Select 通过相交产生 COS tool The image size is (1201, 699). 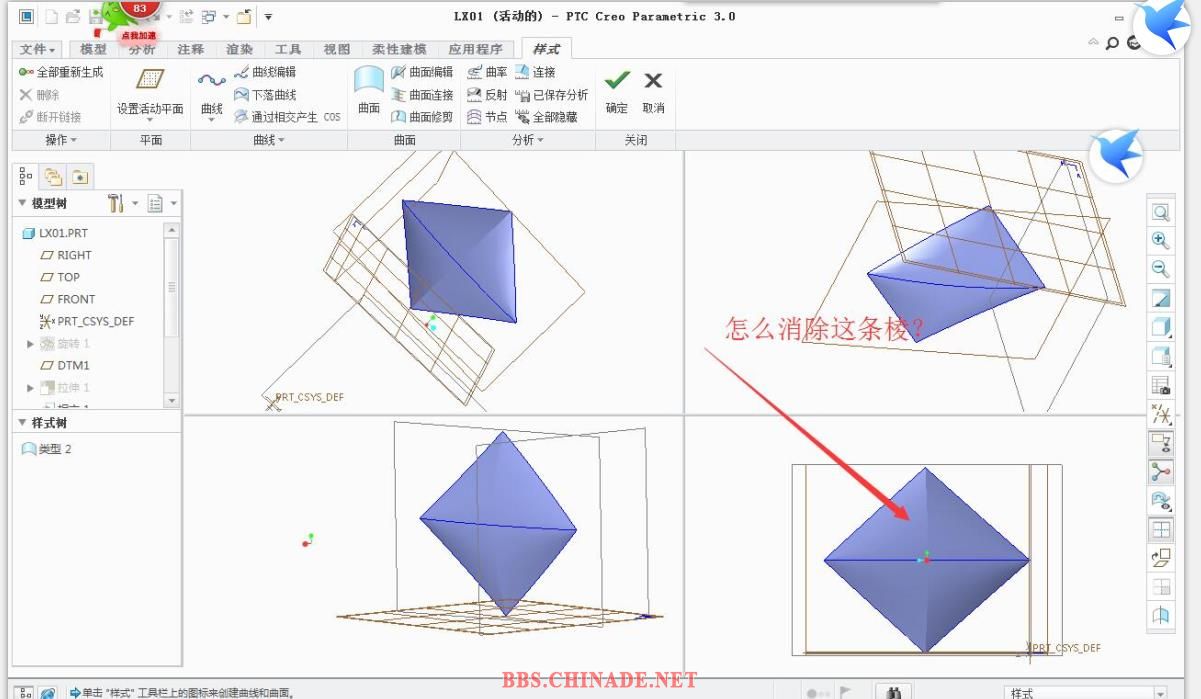point(287,117)
